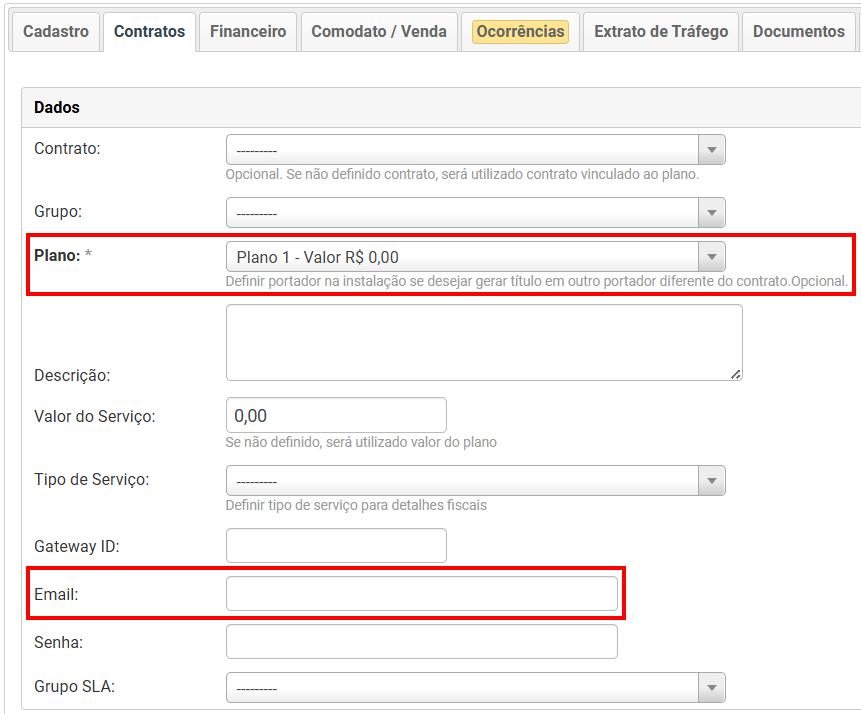
Task: Switch to the Documentos tab
Action: tap(798, 31)
